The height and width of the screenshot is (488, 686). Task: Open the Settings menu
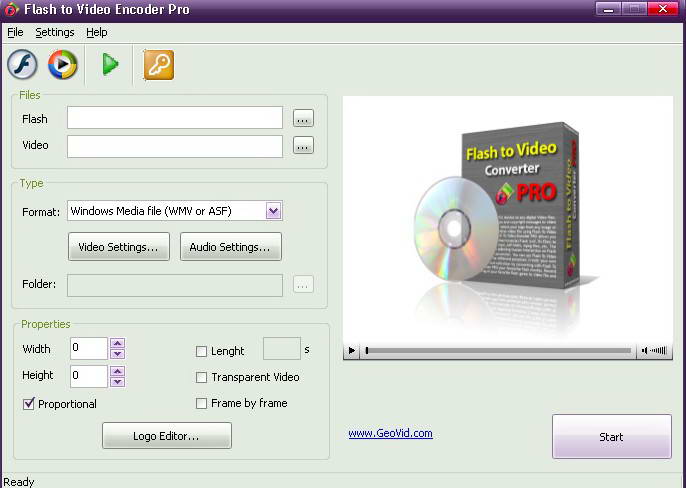pyautogui.click(x=55, y=32)
